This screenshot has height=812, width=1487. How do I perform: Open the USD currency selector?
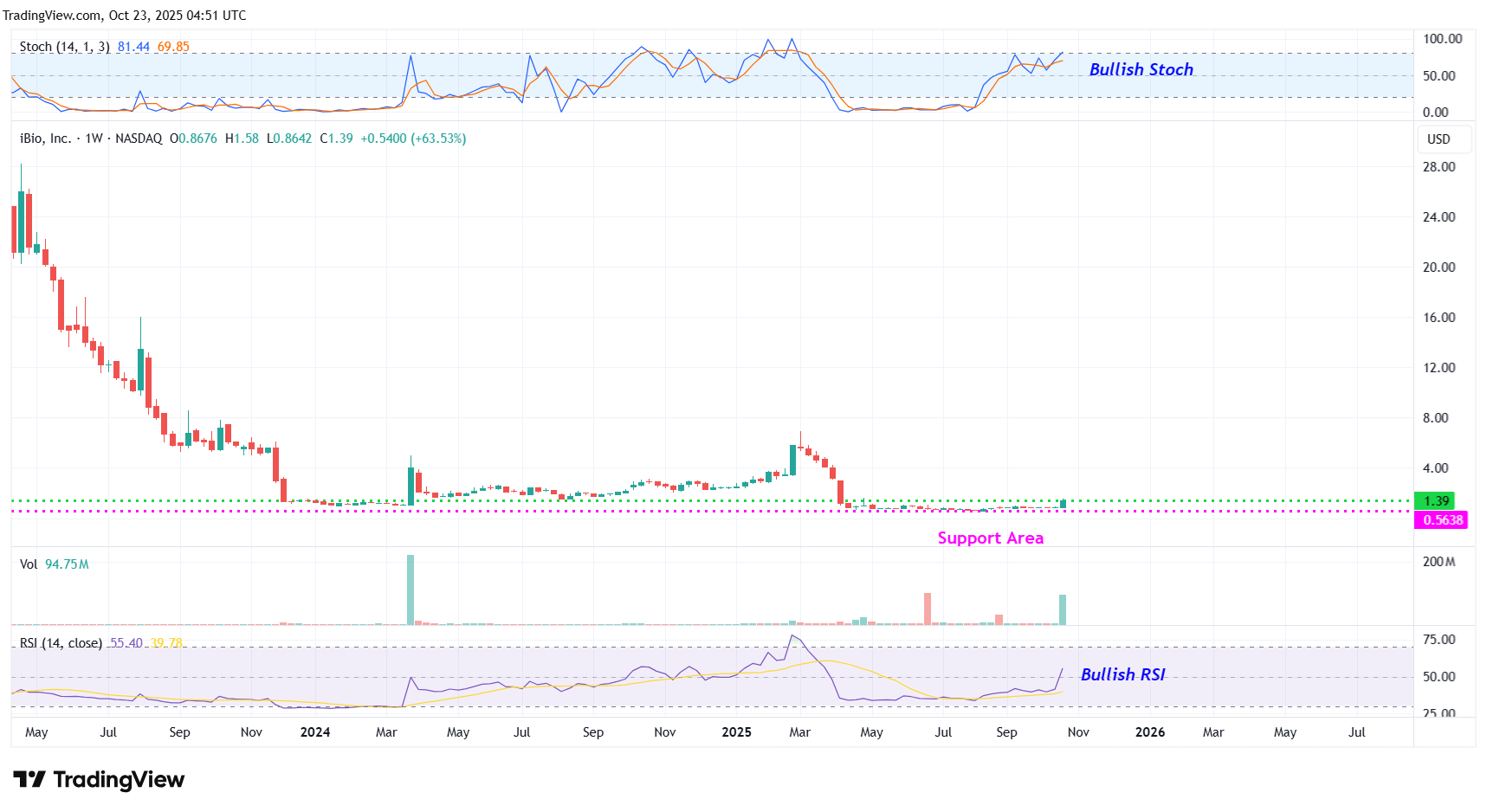pyautogui.click(x=1438, y=139)
